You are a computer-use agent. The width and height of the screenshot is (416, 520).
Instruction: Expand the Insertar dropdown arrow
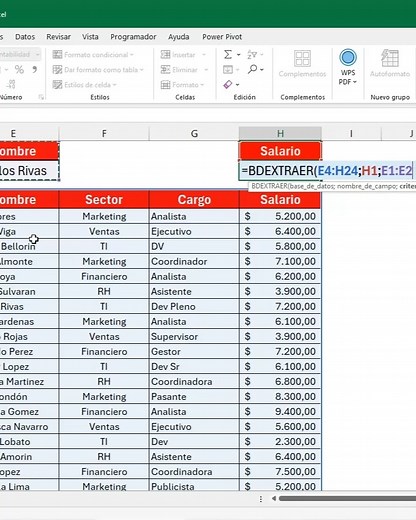pyautogui.click(x=204, y=55)
